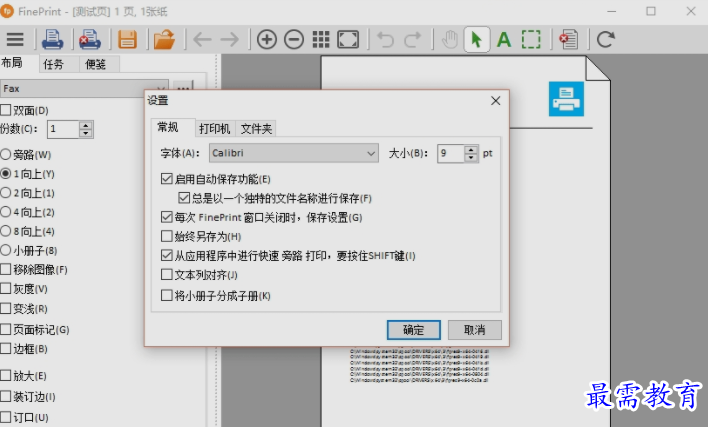Enable 始终另存为 checkbox
The image size is (708, 427).
click(167, 236)
